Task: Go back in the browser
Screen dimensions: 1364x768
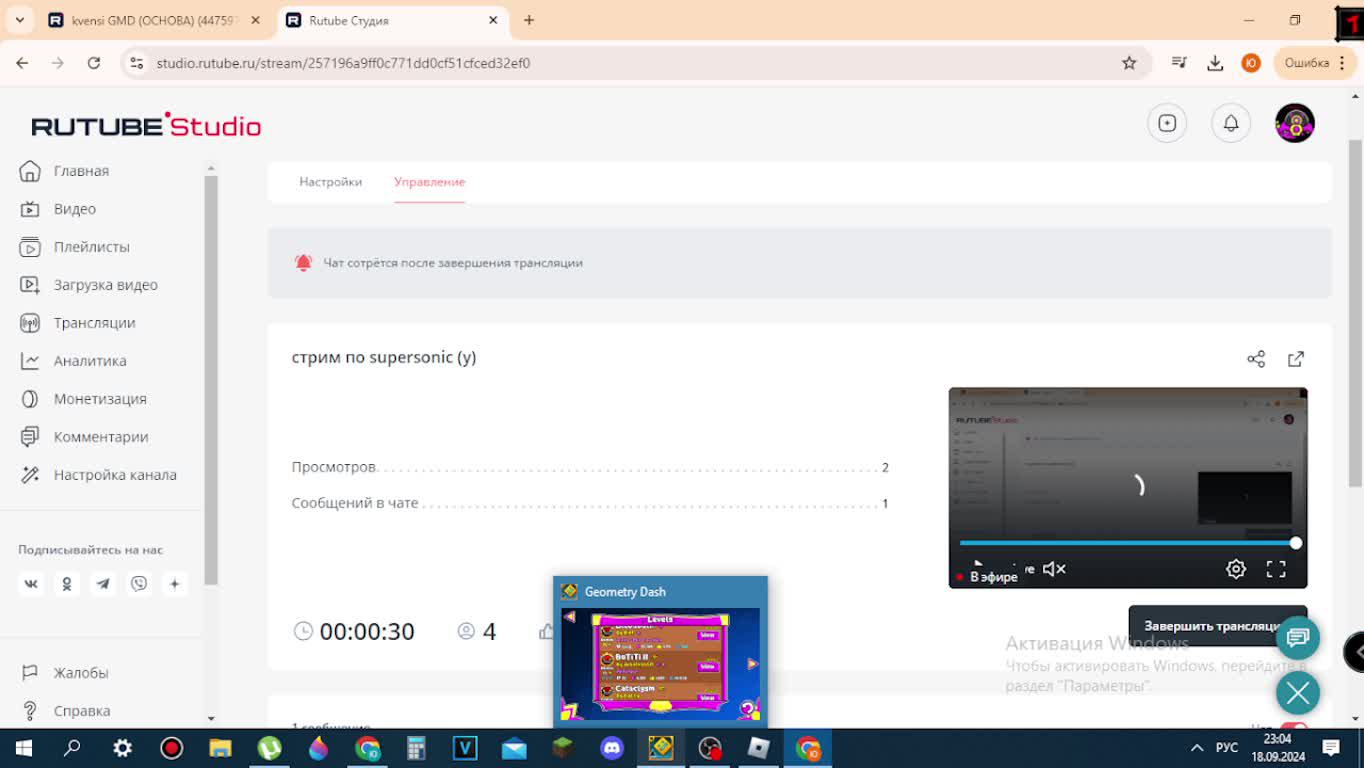Action: click(x=22, y=63)
